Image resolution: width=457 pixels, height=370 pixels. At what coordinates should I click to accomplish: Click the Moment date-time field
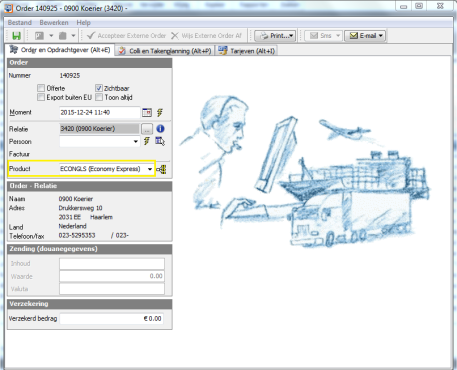(x=100, y=113)
